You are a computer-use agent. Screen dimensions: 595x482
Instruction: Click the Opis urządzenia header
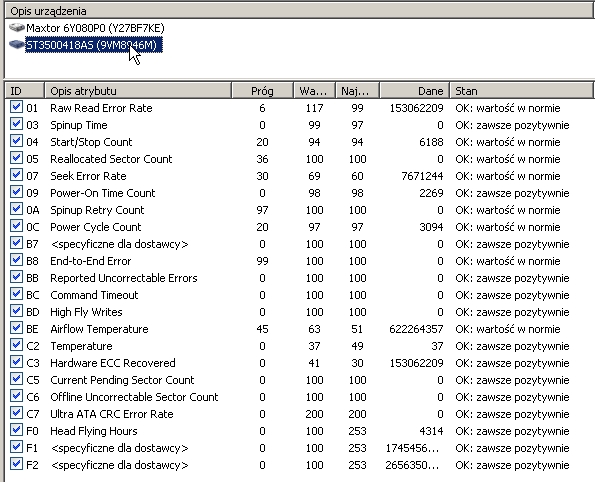pyautogui.click(x=300, y=11)
